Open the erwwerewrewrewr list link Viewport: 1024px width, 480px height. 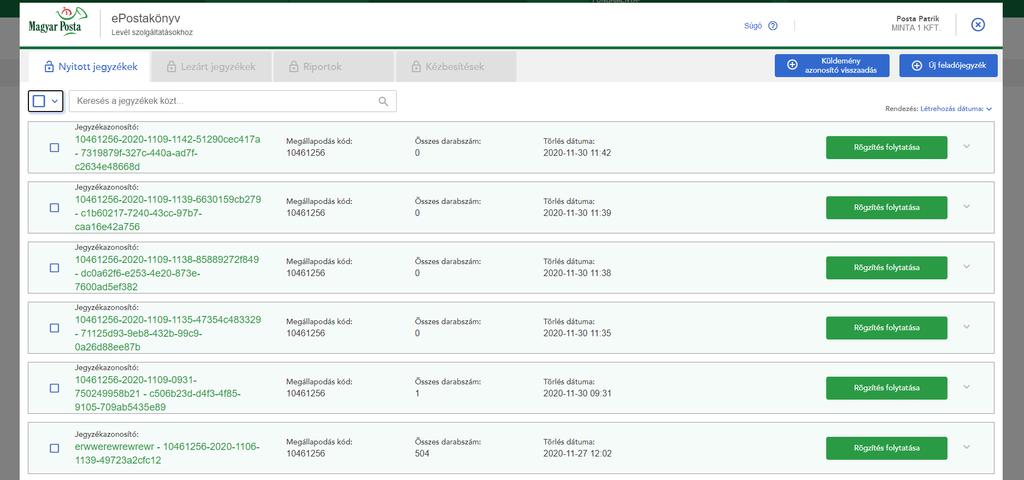coord(167,453)
